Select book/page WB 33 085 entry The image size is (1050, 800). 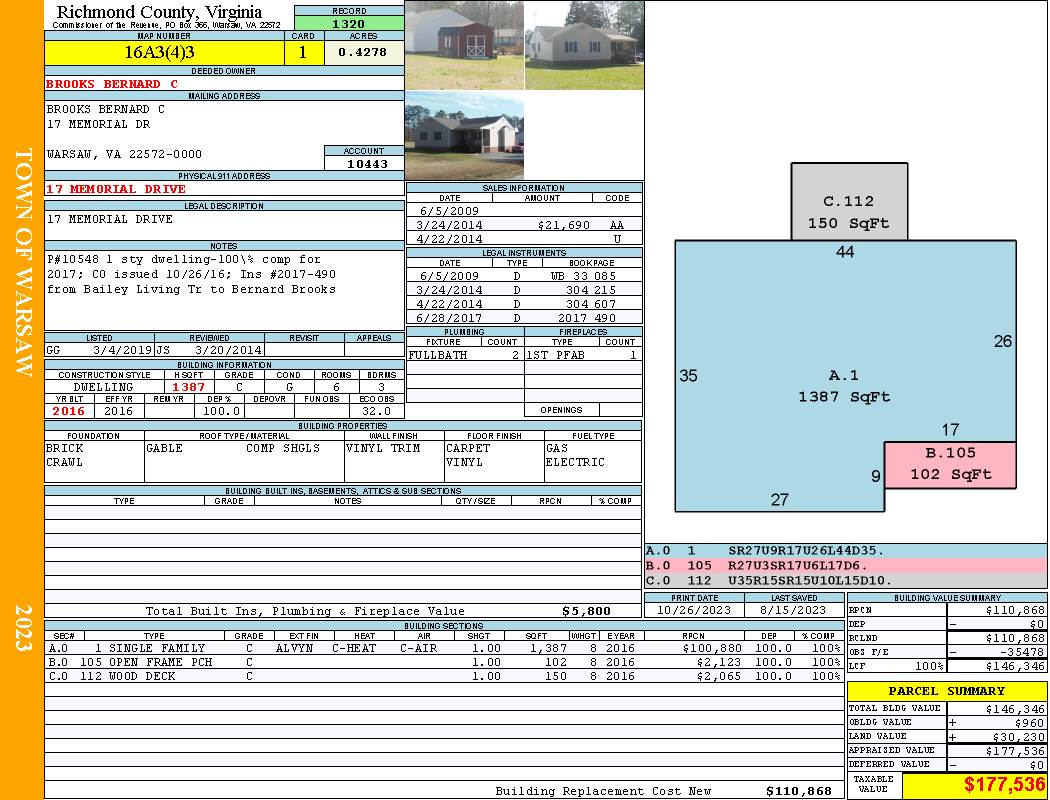[583, 276]
